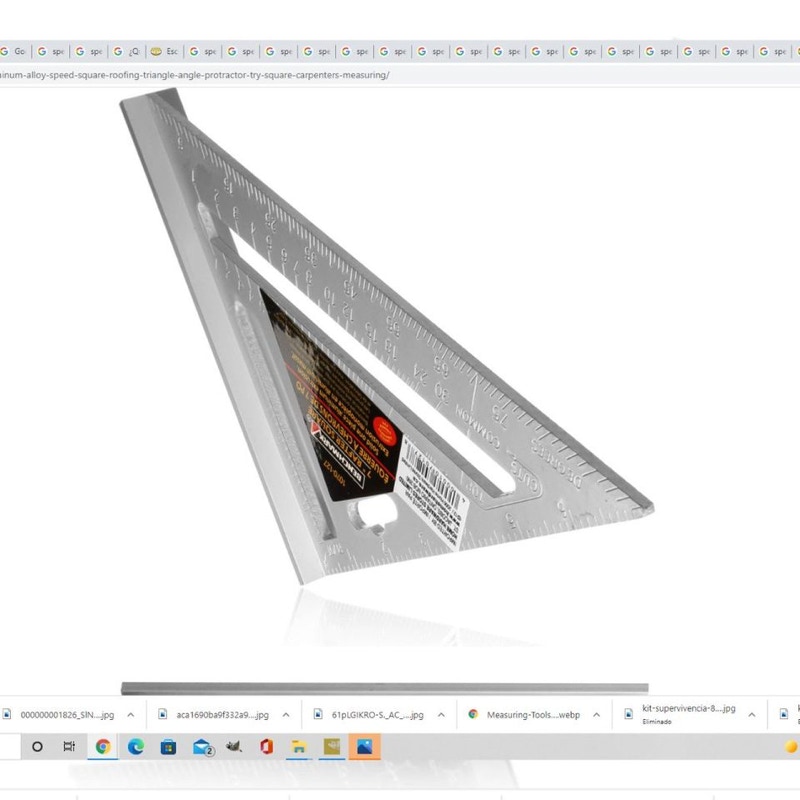Open downloaded file Measuring-Tools.webp
The width and height of the screenshot is (800, 800).
532,715
